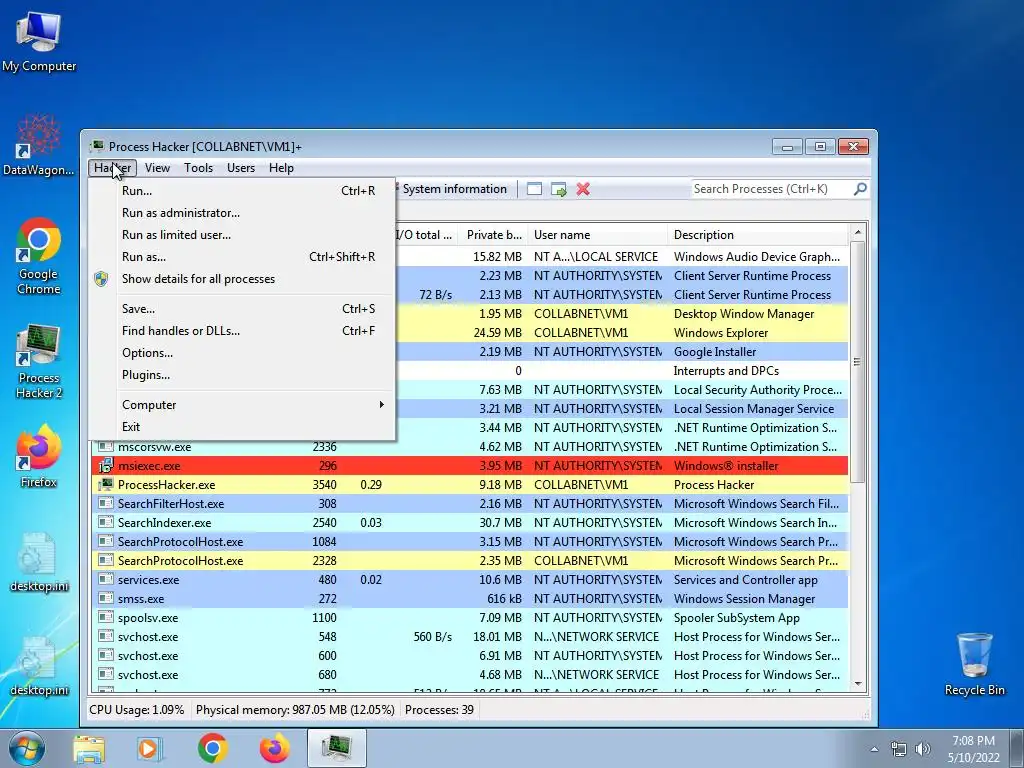
Task: Select the DataWagon desktop shortcut
Action: (39, 145)
